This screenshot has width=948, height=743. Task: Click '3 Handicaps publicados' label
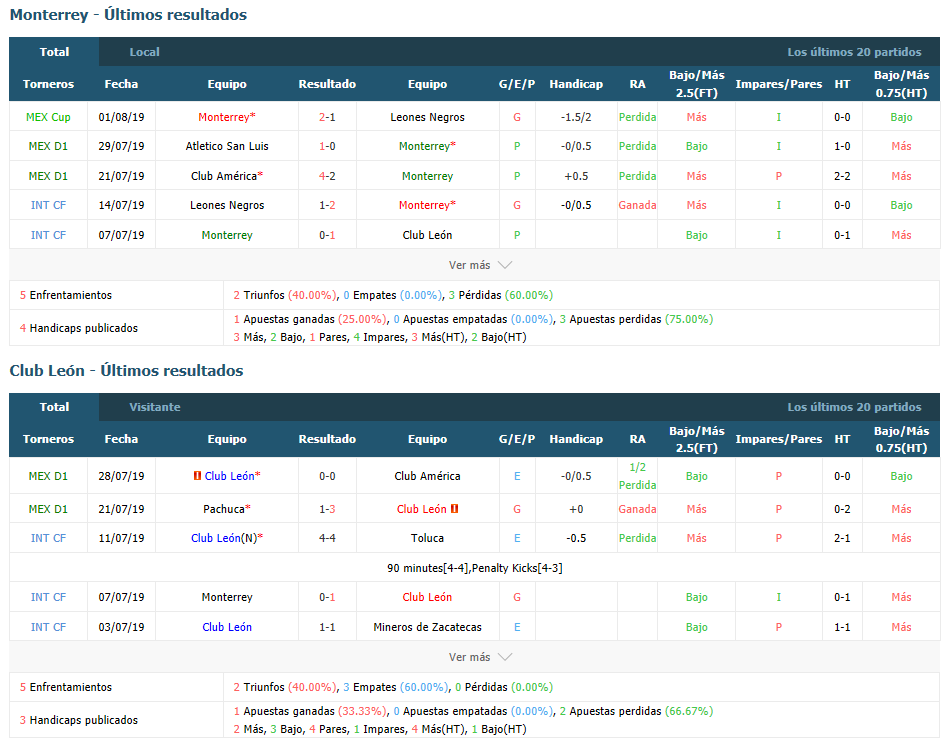click(x=79, y=719)
